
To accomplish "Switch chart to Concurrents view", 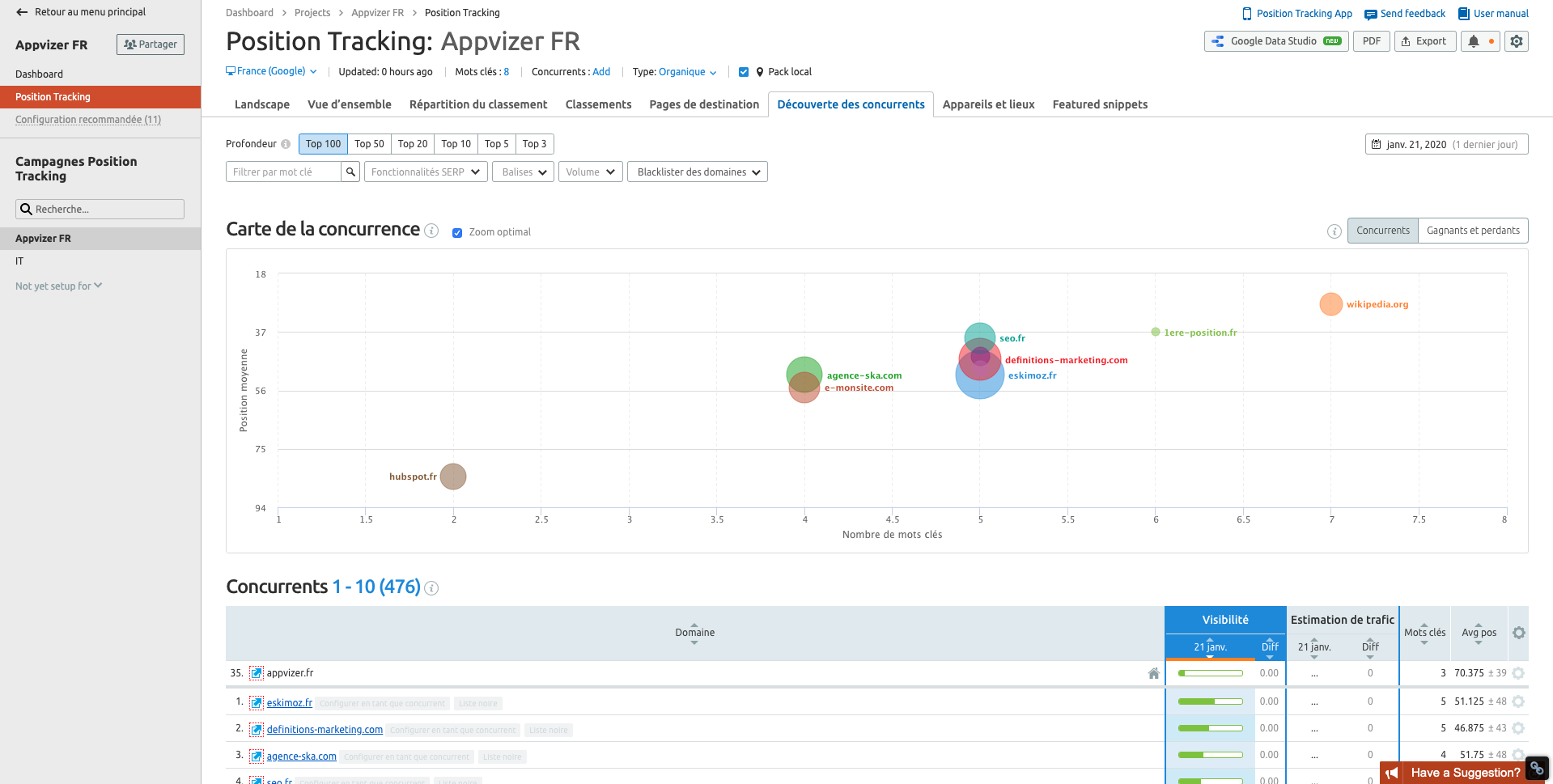I will pyautogui.click(x=1383, y=231).
